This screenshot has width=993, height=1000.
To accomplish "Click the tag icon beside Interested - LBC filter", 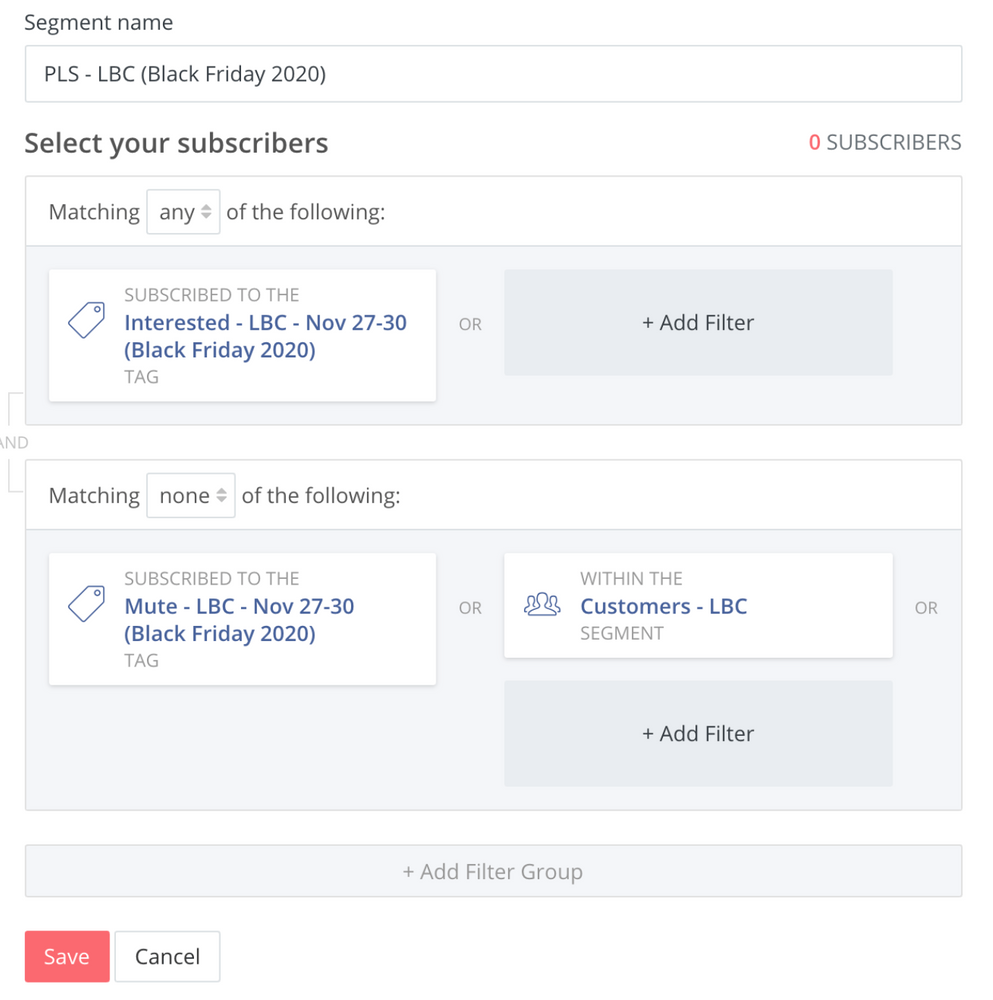I will [87, 320].
